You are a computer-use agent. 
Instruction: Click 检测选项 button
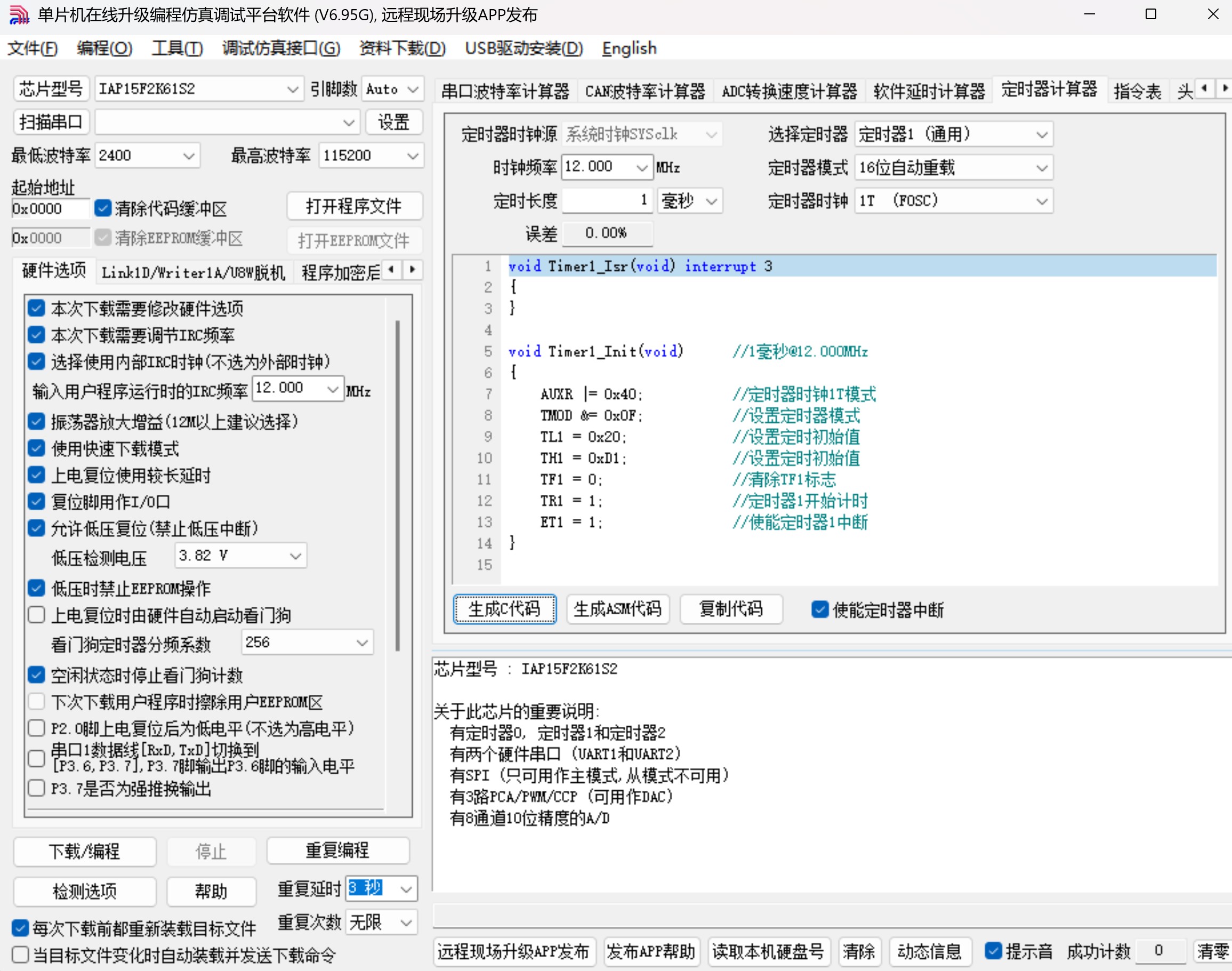coord(85,892)
